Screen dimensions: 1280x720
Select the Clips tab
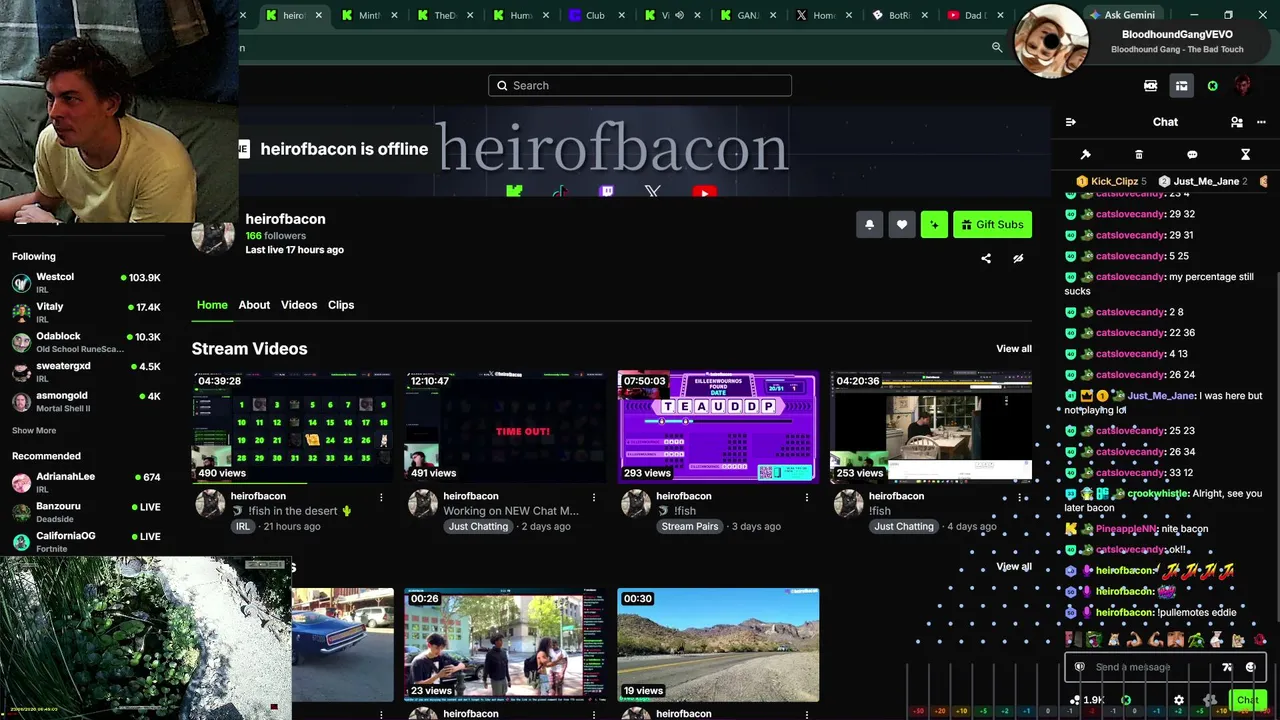(x=341, y=305)
